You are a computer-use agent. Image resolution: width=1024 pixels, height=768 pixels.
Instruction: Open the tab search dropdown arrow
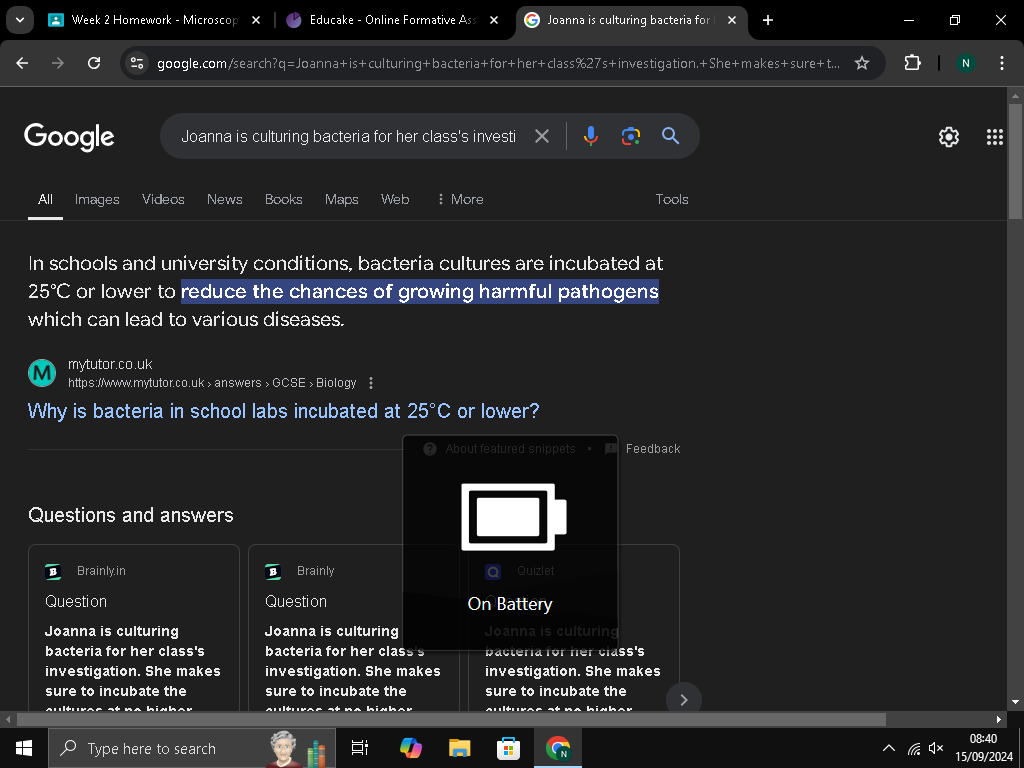coord(20,20)
